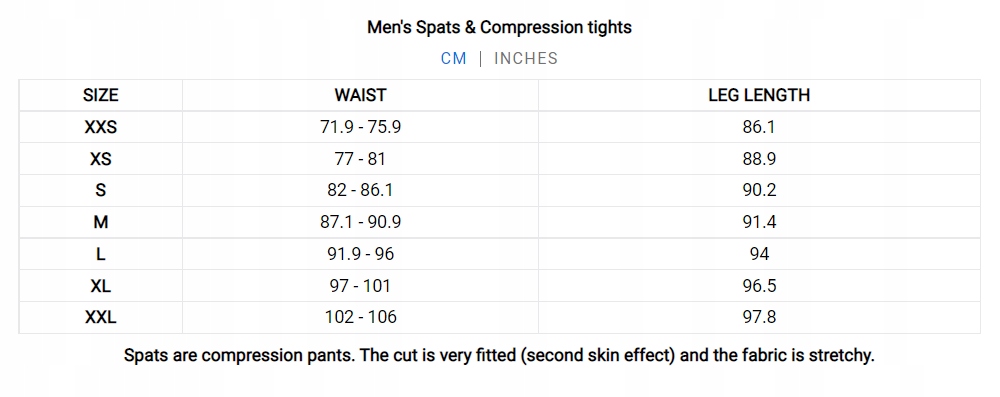
Task: Select the XL size row label
Action: [x=101, y=285]
